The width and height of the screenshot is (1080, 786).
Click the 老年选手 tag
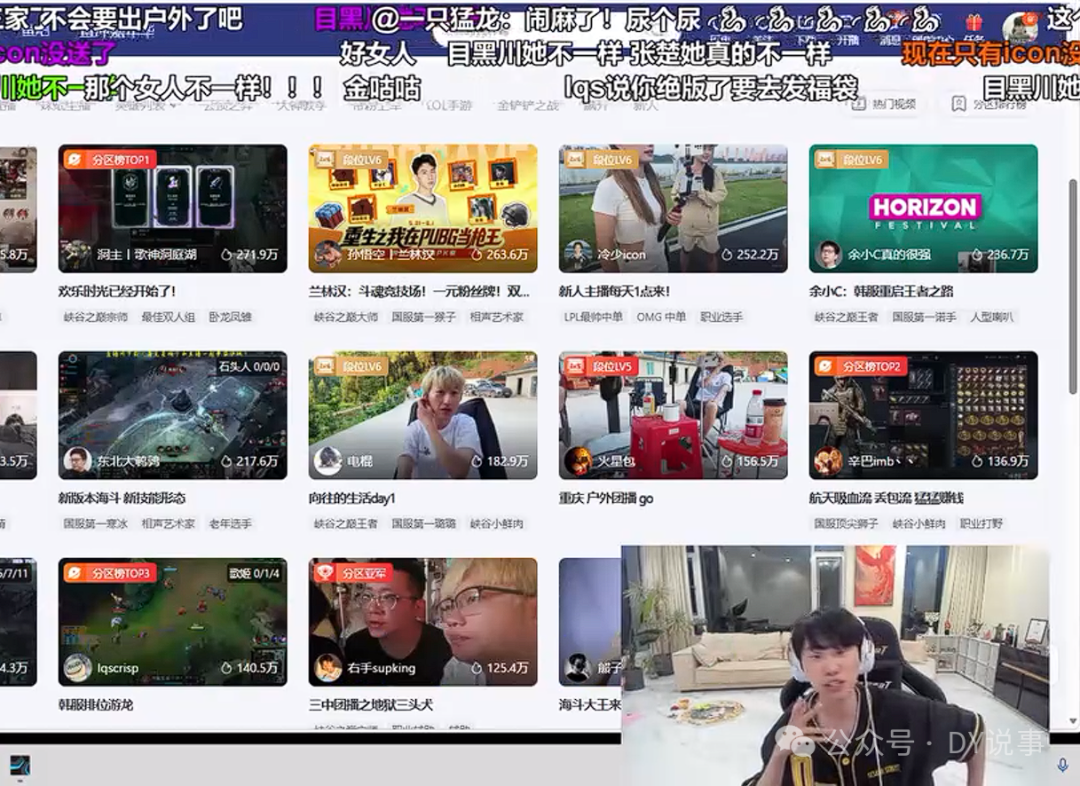click(x=230, y=524)
